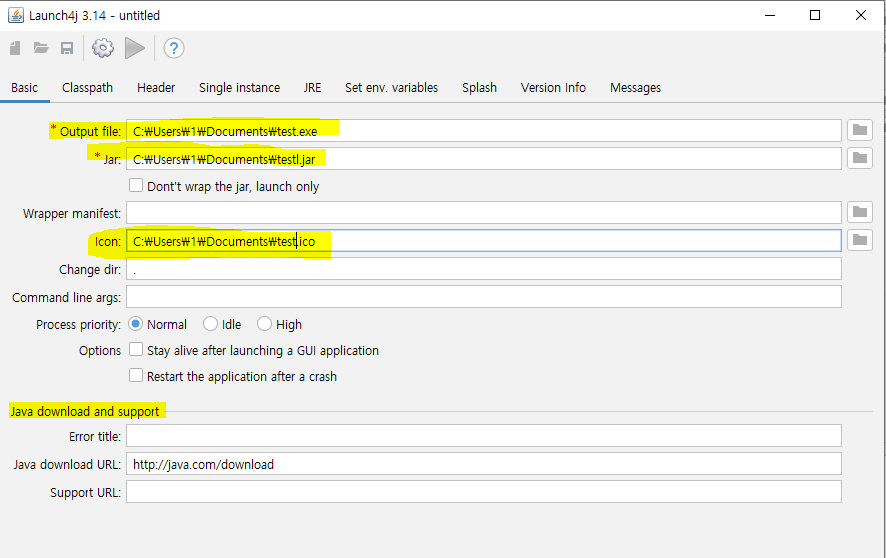The image size is (886, 558).
Task: Click the Change dir field
Action: coord(484,269)
